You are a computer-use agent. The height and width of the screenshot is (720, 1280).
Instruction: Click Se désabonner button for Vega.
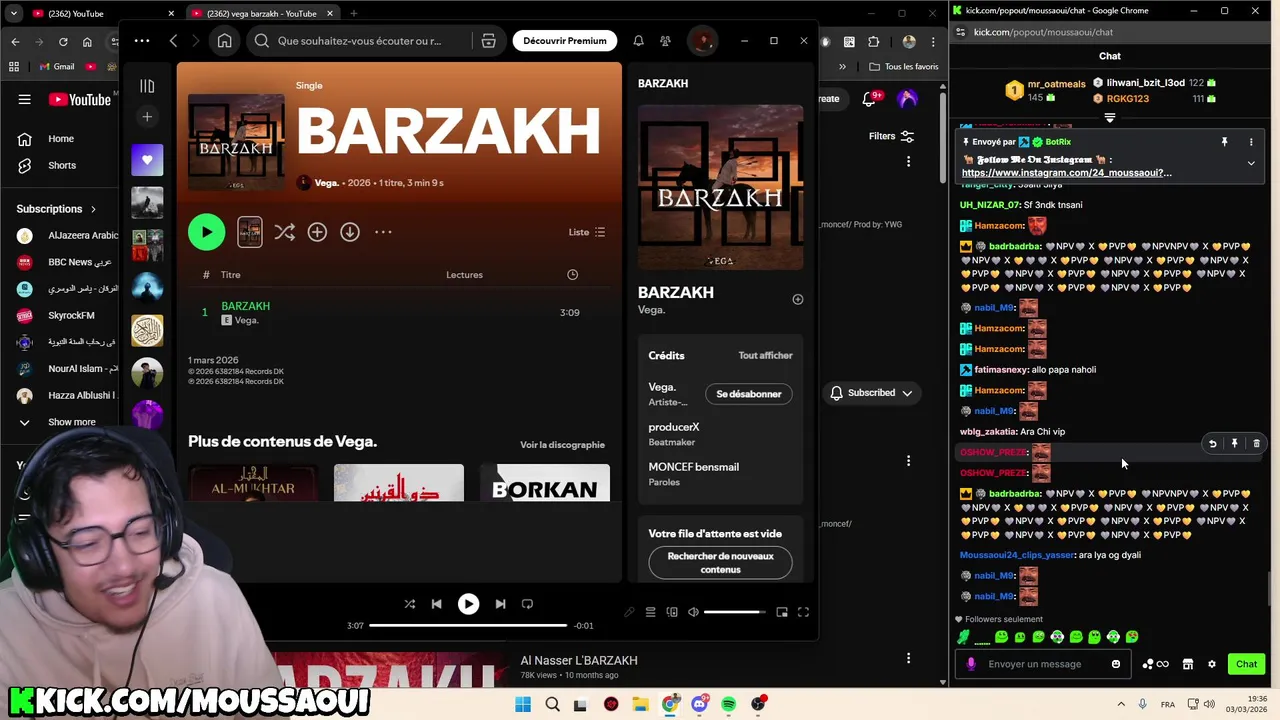pyautogui.click(x=749, y=394)
